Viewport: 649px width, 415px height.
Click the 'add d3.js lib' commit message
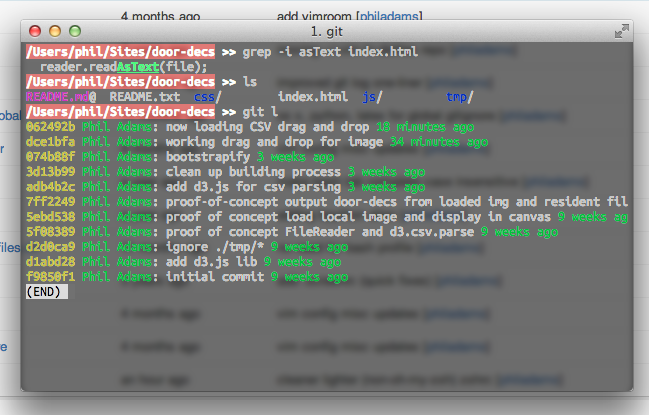[x=211, y=262]
